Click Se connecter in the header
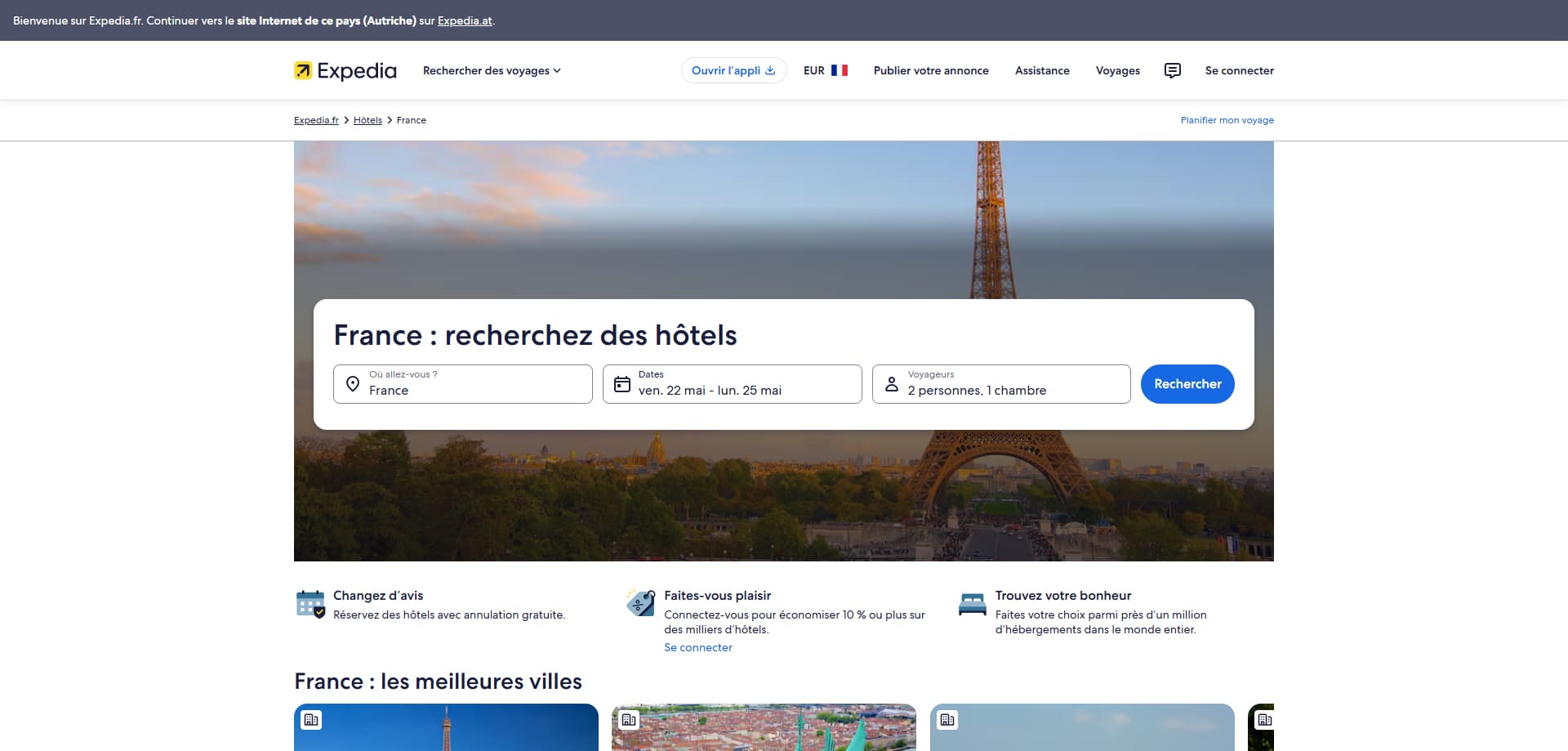 1240,70
